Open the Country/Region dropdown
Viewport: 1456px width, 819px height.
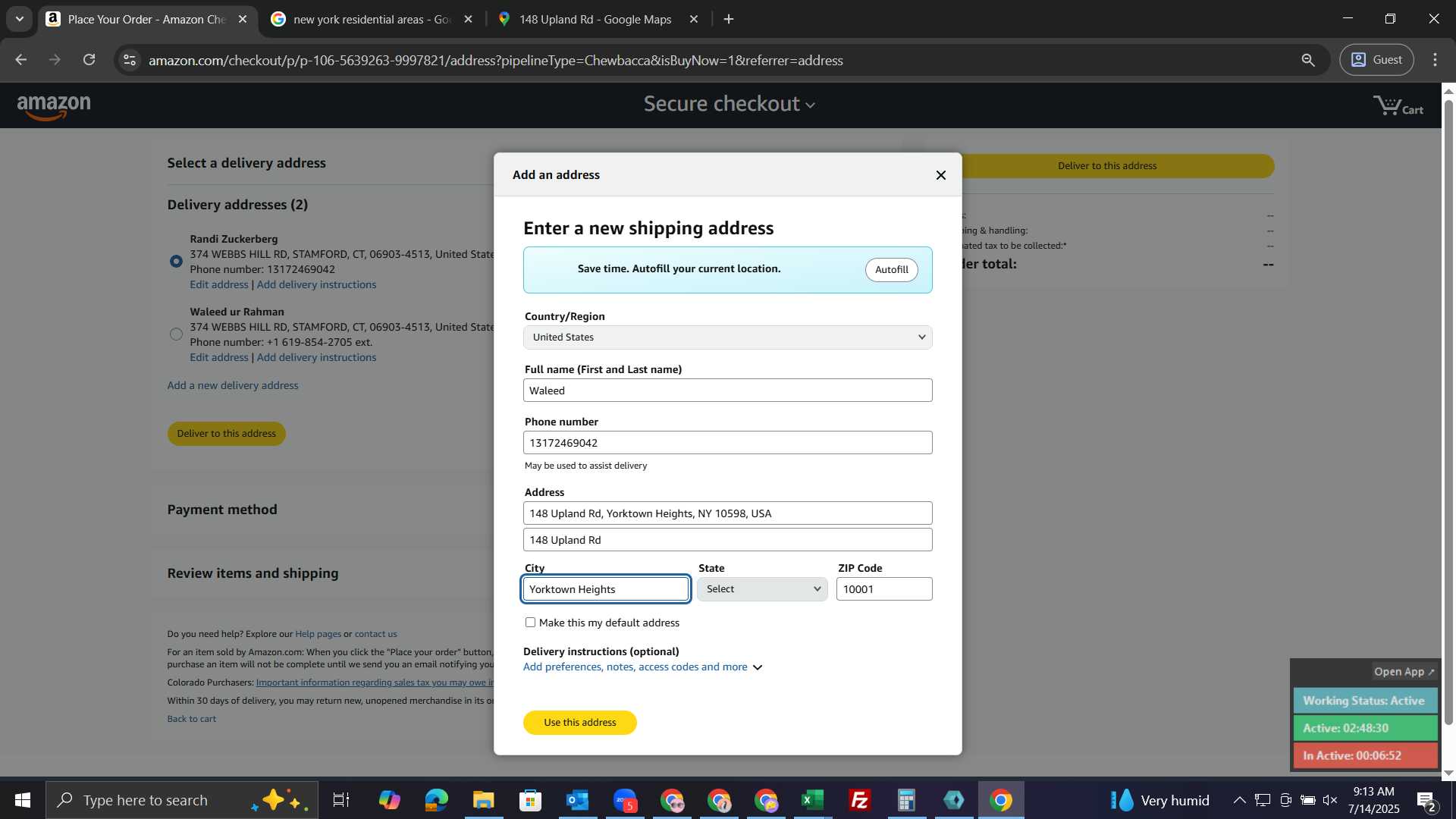coord(727,337)
